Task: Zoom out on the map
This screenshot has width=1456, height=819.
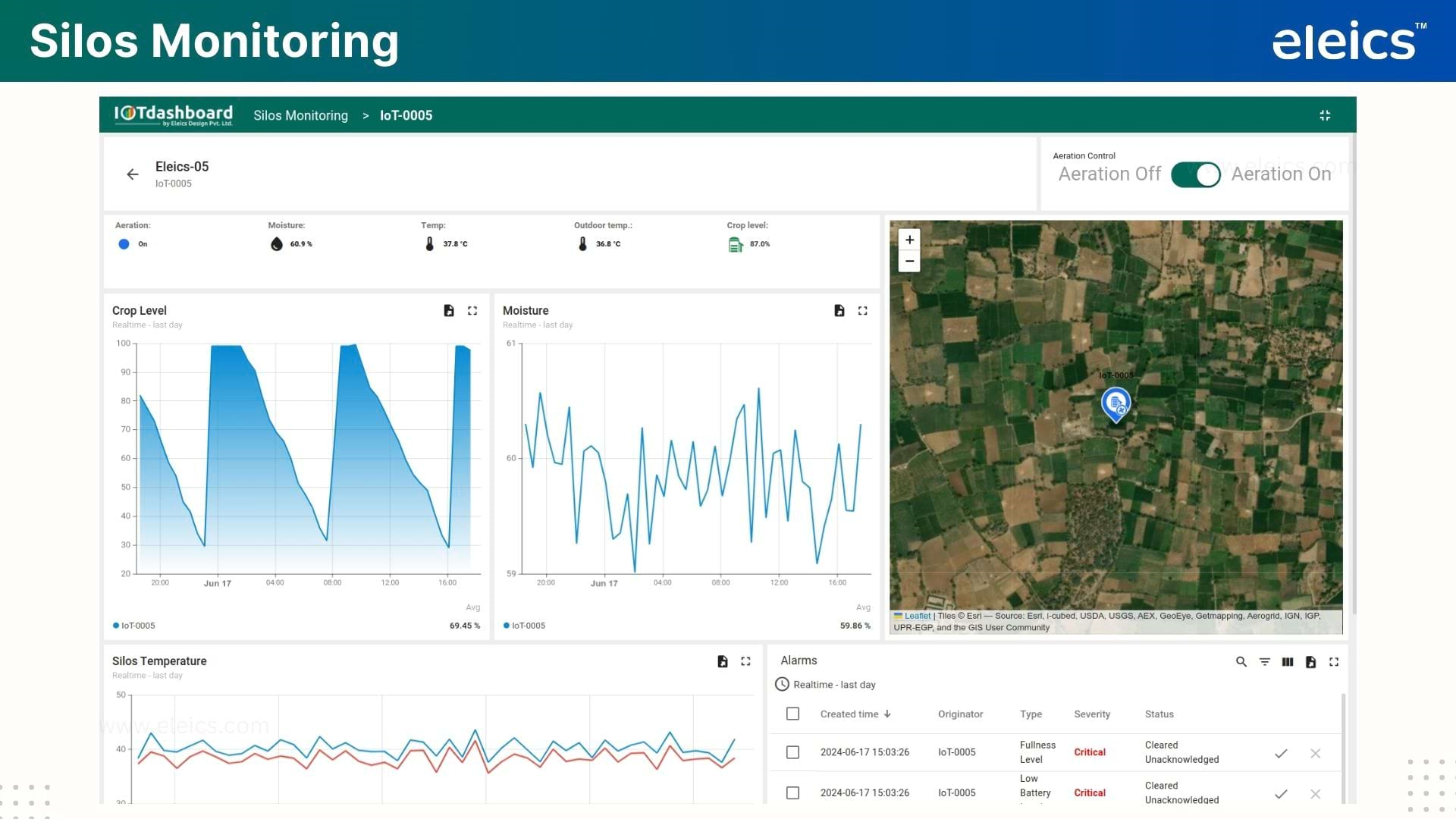Action: (909, 261)
